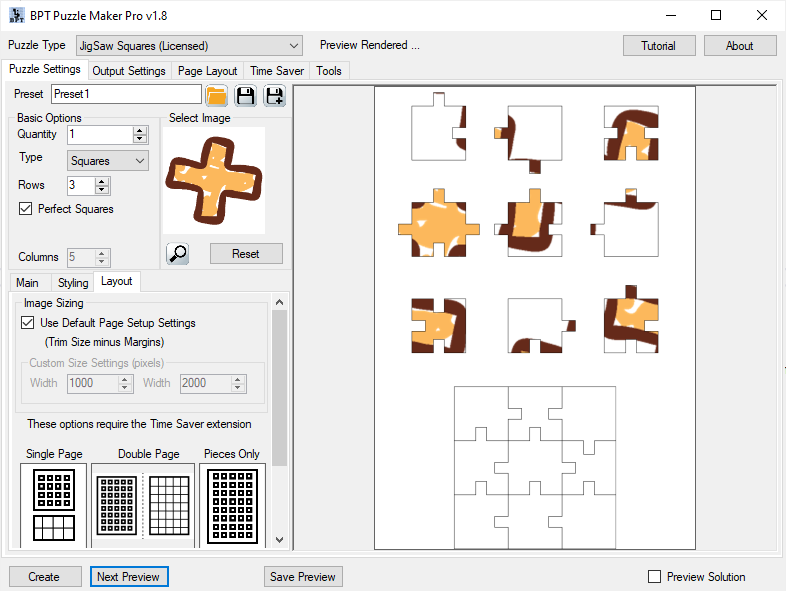
Task: Uncheck Use Default Page Setup Settings
Action: (x=27, y=323)
